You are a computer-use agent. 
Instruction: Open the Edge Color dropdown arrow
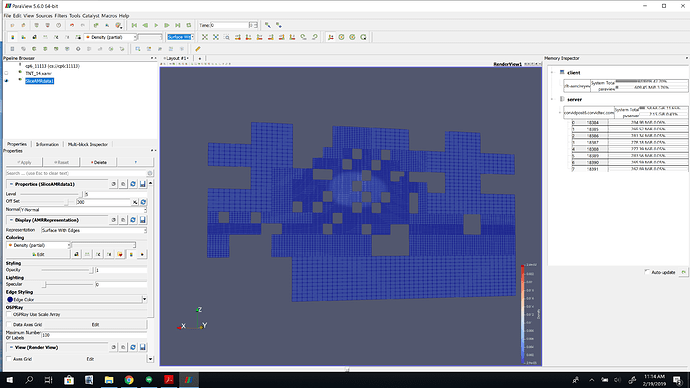pos(144,300)
